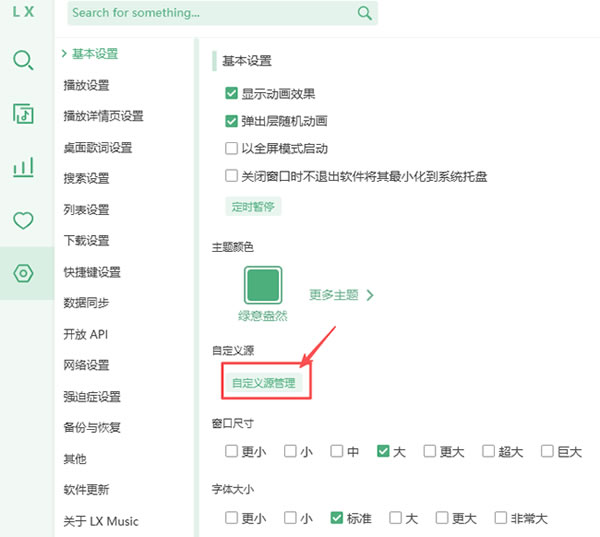Open the leaderboard chart icon
The image size is (600, 537).
(x=23, y=167)
